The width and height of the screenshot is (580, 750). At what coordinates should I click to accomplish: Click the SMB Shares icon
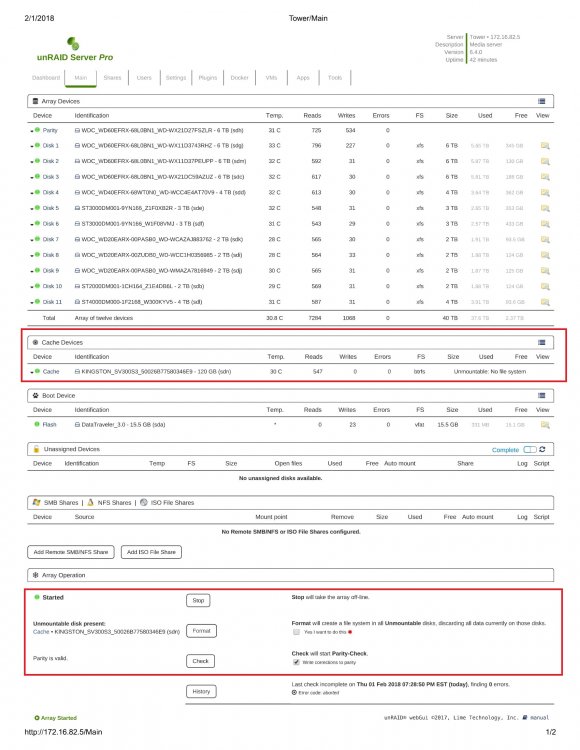(x=36, y=502)
